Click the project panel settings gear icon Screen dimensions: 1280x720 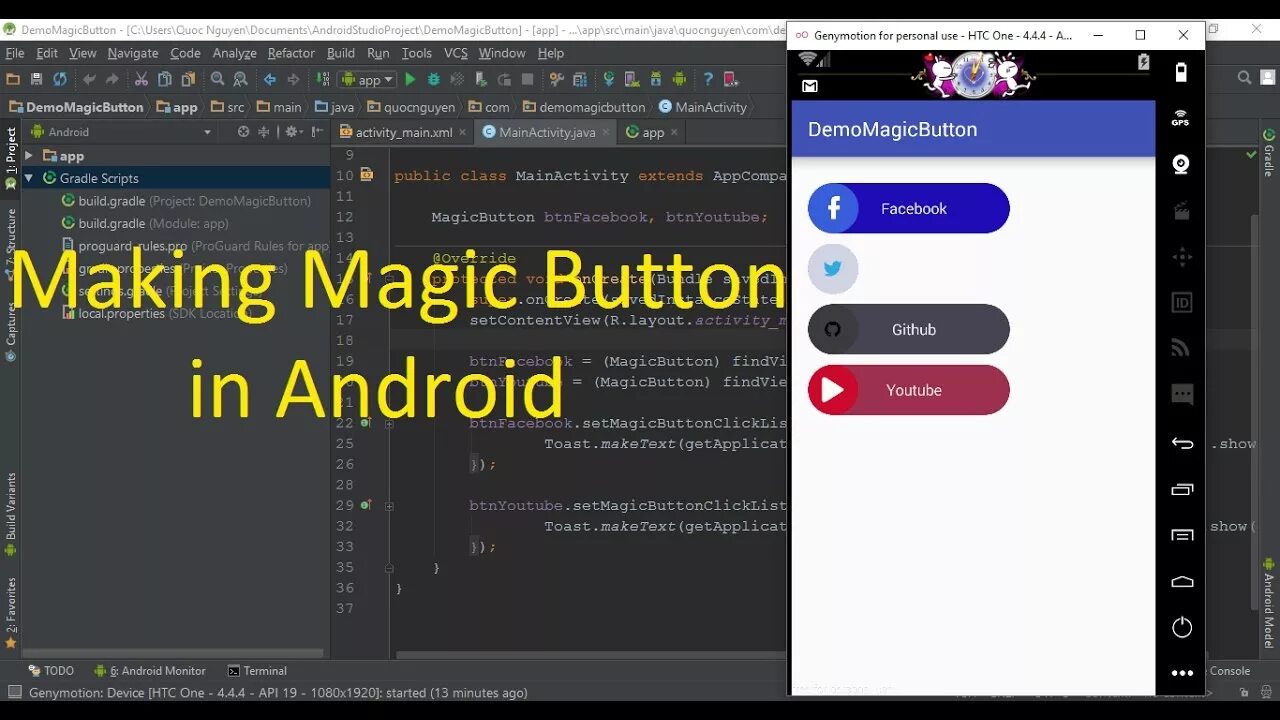[x=292, y=131]
